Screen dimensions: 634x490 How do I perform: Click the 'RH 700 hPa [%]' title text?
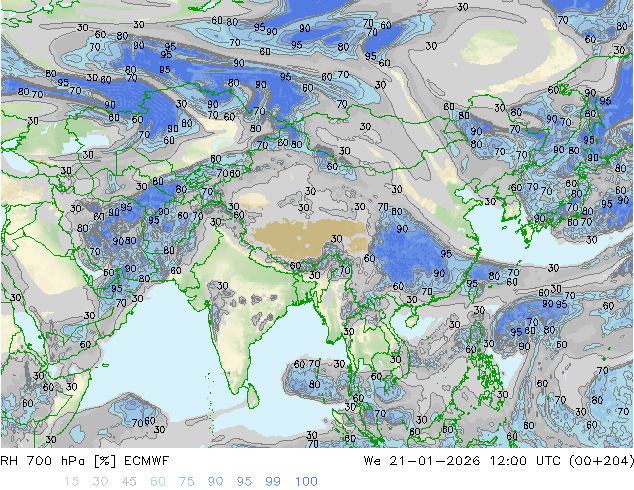click(x=58, y=461)
